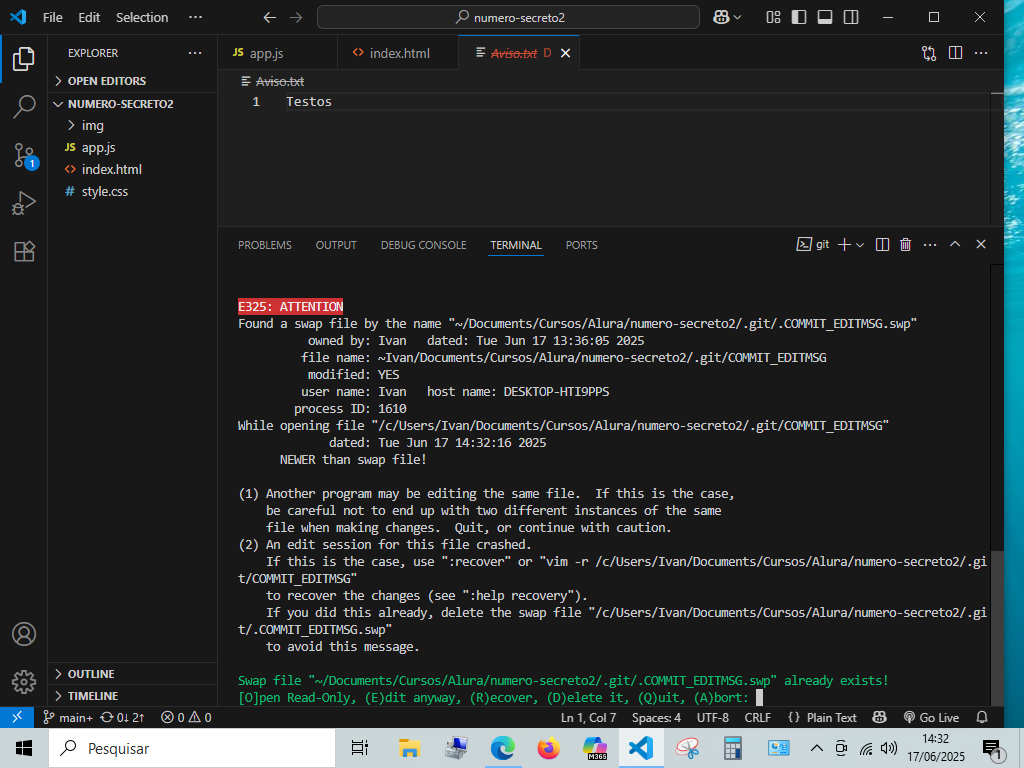The image size is (1024, 768).
Task: Open the Copilot dropdown chevron in title bar
Action: [x=738, y=18]
